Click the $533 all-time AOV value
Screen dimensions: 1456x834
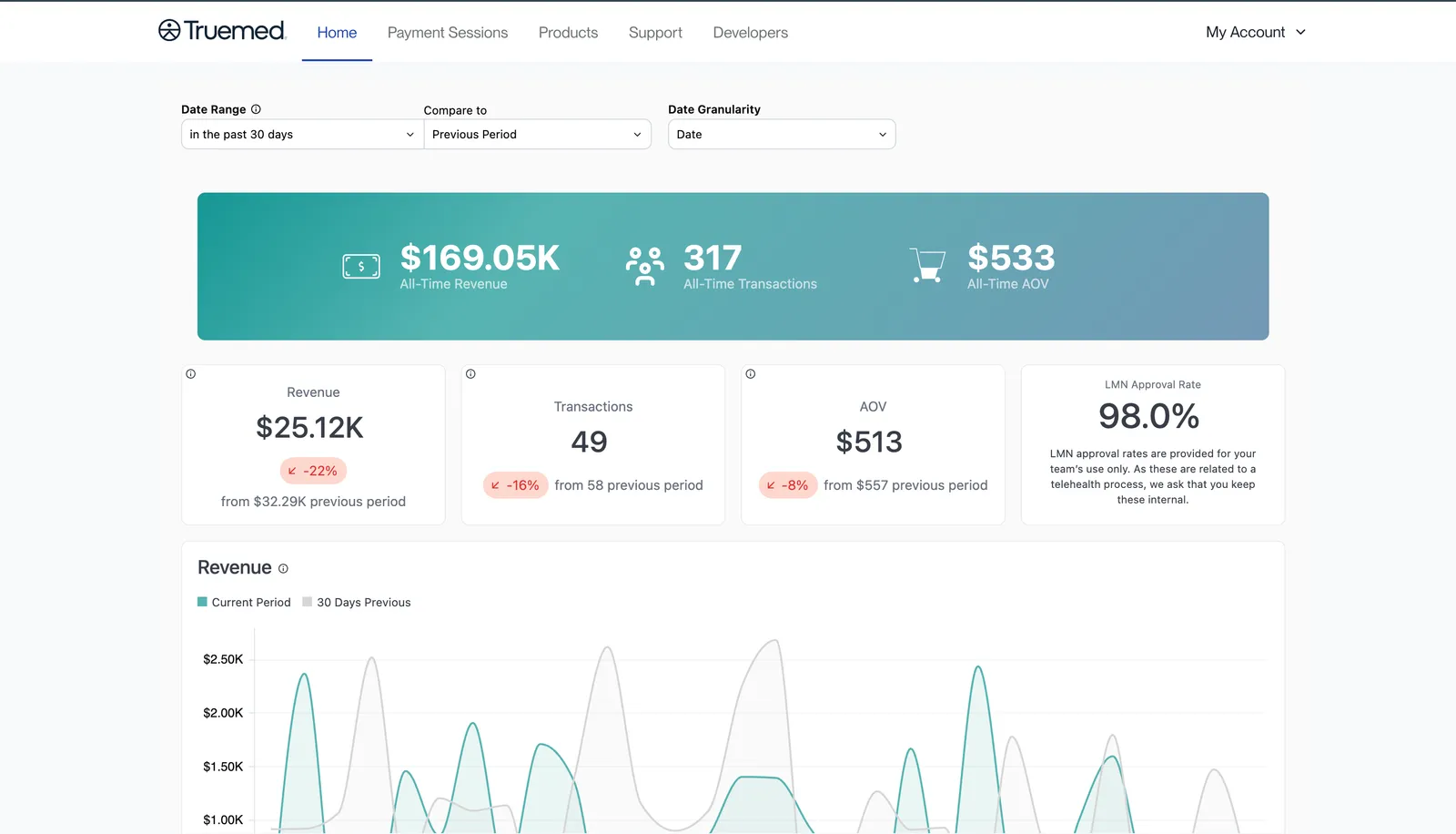[x=1011, y=258]
